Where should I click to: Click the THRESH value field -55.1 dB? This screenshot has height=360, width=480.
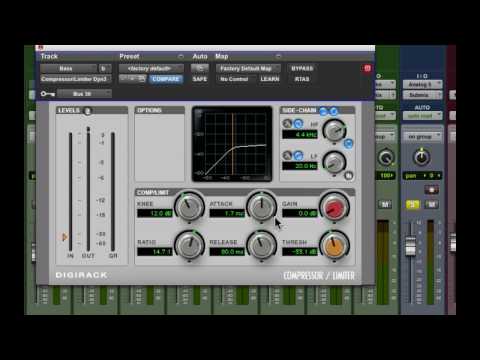pos(300,252)
